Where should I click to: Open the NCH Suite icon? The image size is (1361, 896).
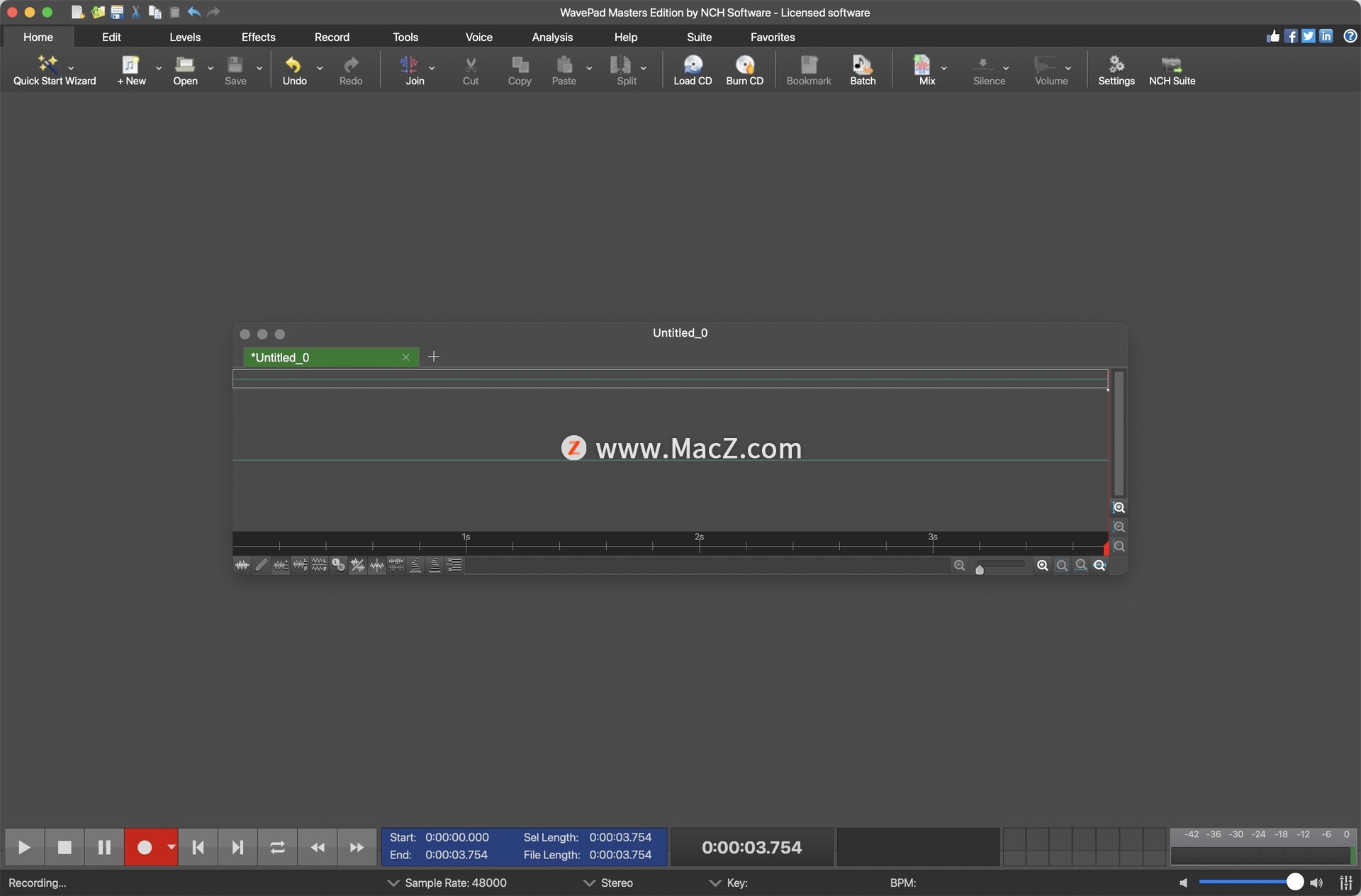[1172, 70]
